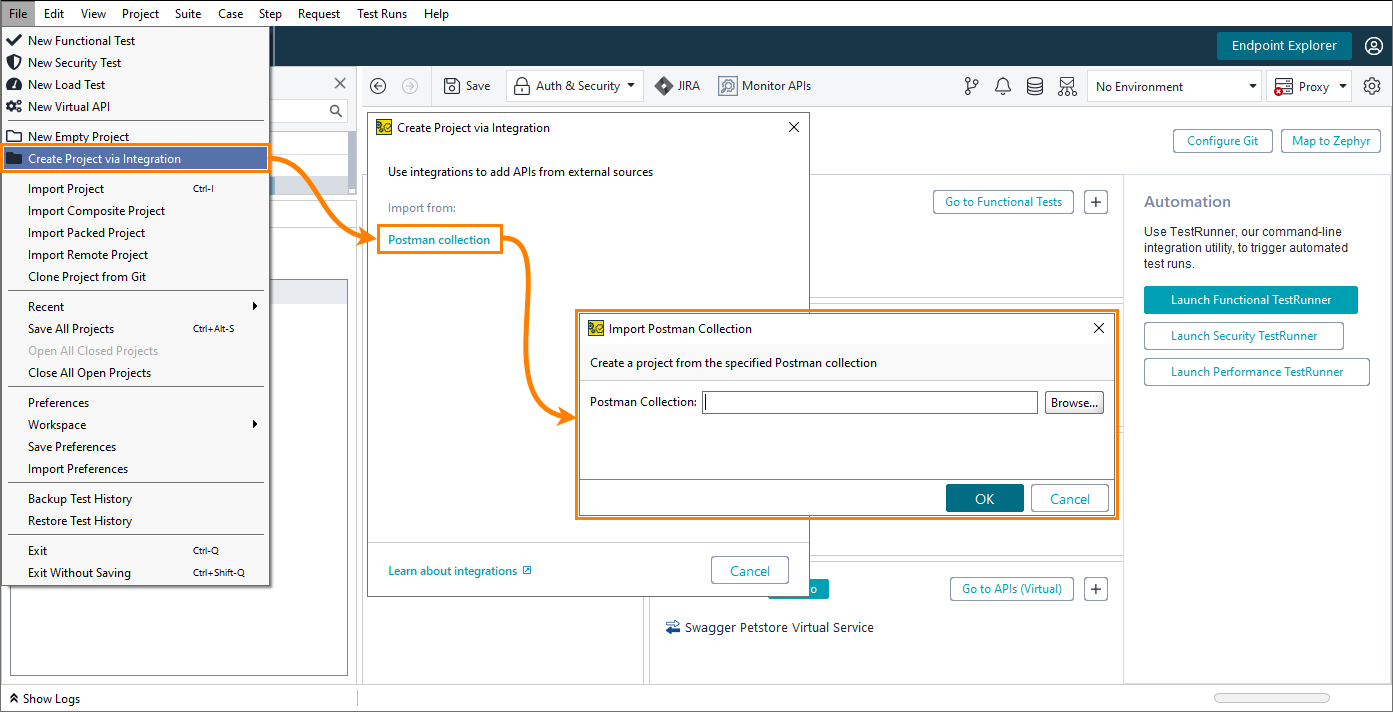Select New Virtual API menu item
The image size is (1393, 712).
pos(135,107)
